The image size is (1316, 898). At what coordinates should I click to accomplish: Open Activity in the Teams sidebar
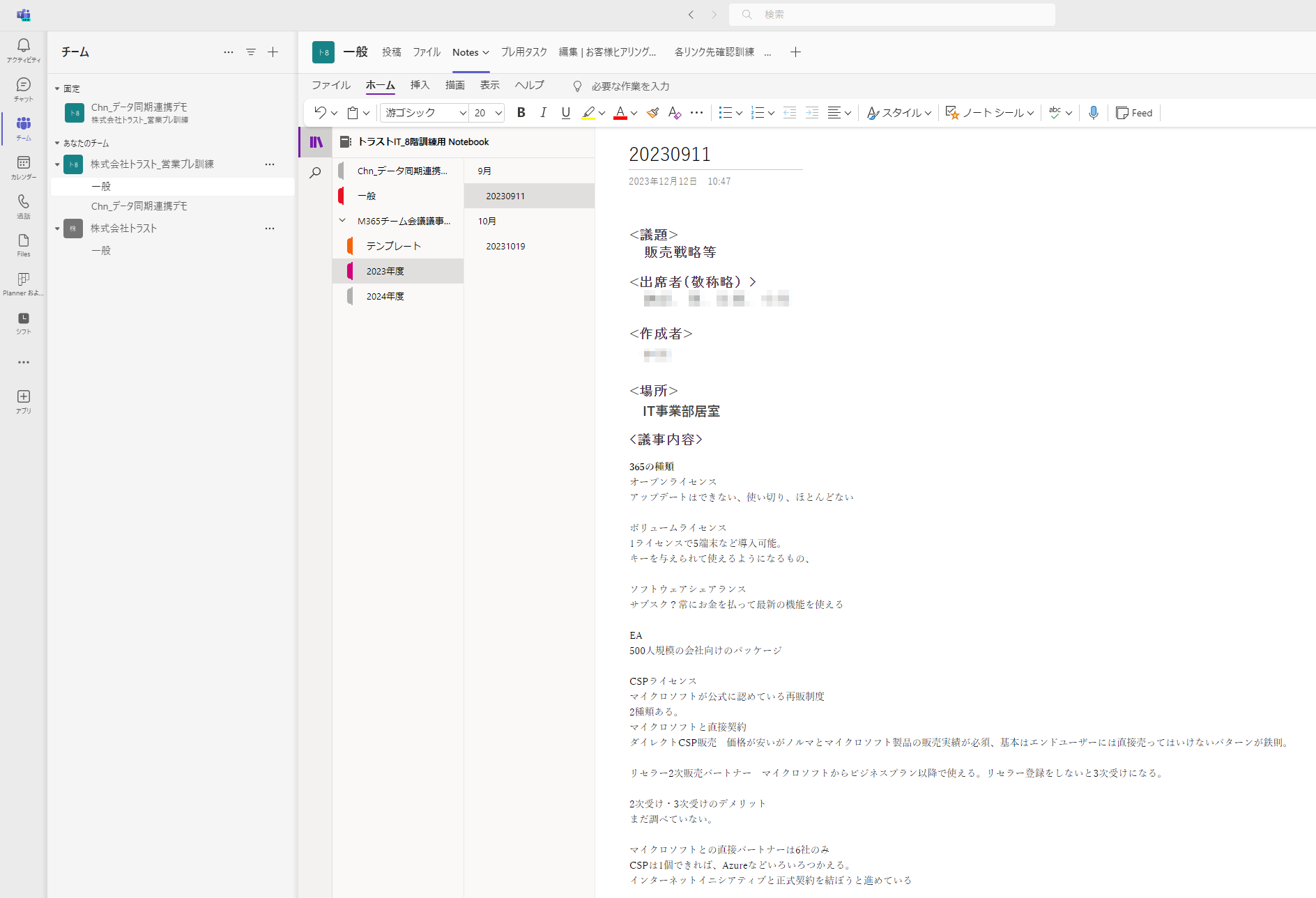coord(24,50)
